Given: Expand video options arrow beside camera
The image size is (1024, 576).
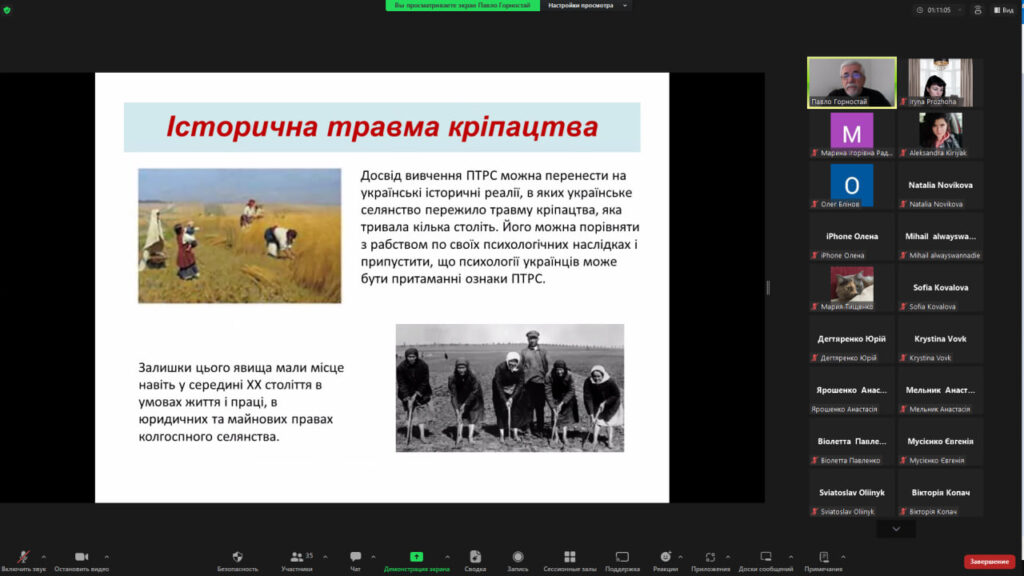Looking at the screenshot, I should click(106, 557).
